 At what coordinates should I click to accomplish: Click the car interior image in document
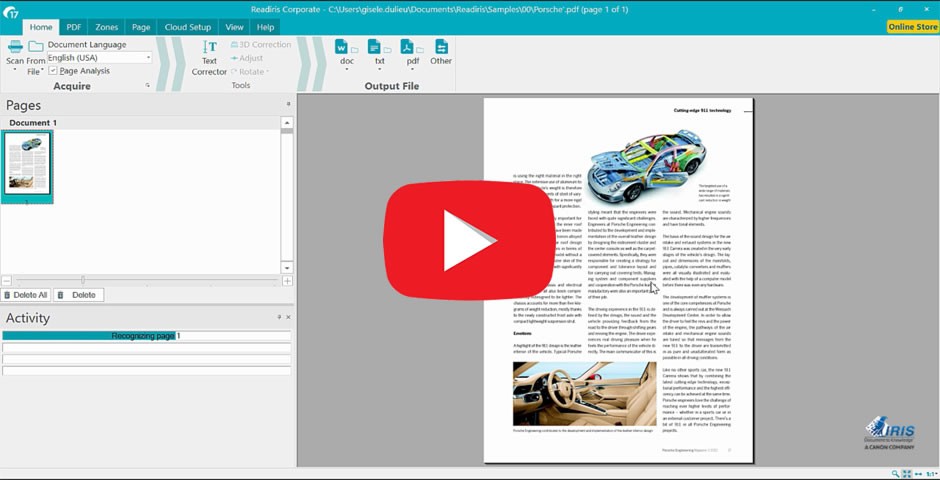[x=585, y=394]
